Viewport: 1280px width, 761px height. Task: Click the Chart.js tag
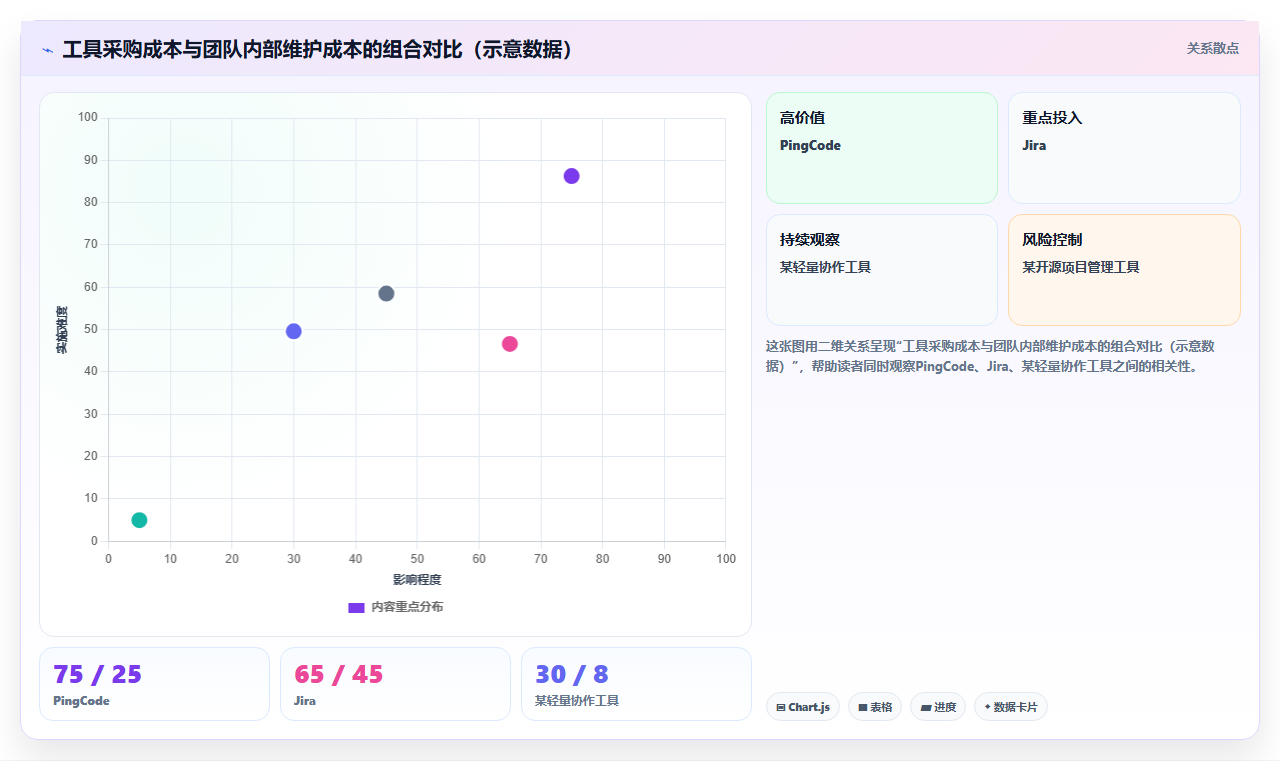point(803,707)
